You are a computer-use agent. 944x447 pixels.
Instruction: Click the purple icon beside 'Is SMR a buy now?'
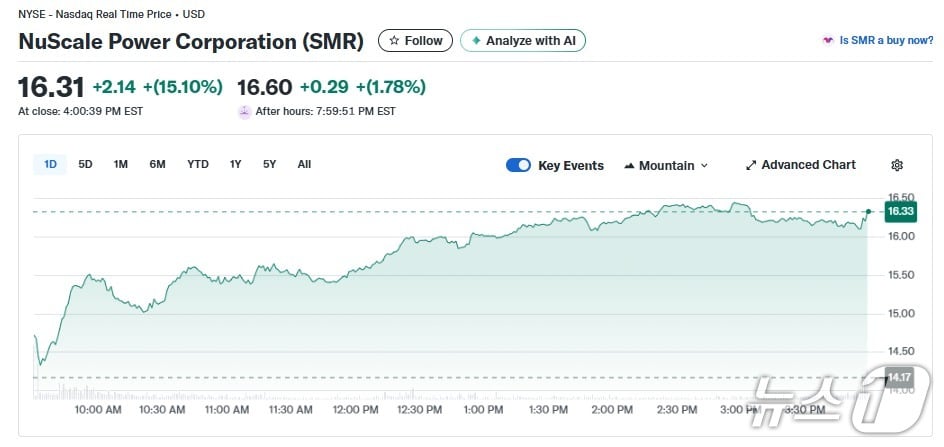click(x=827, y=41)
